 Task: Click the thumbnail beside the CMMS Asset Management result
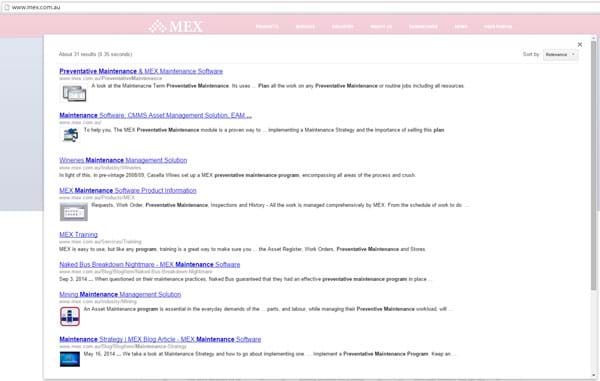coord(70,135)
